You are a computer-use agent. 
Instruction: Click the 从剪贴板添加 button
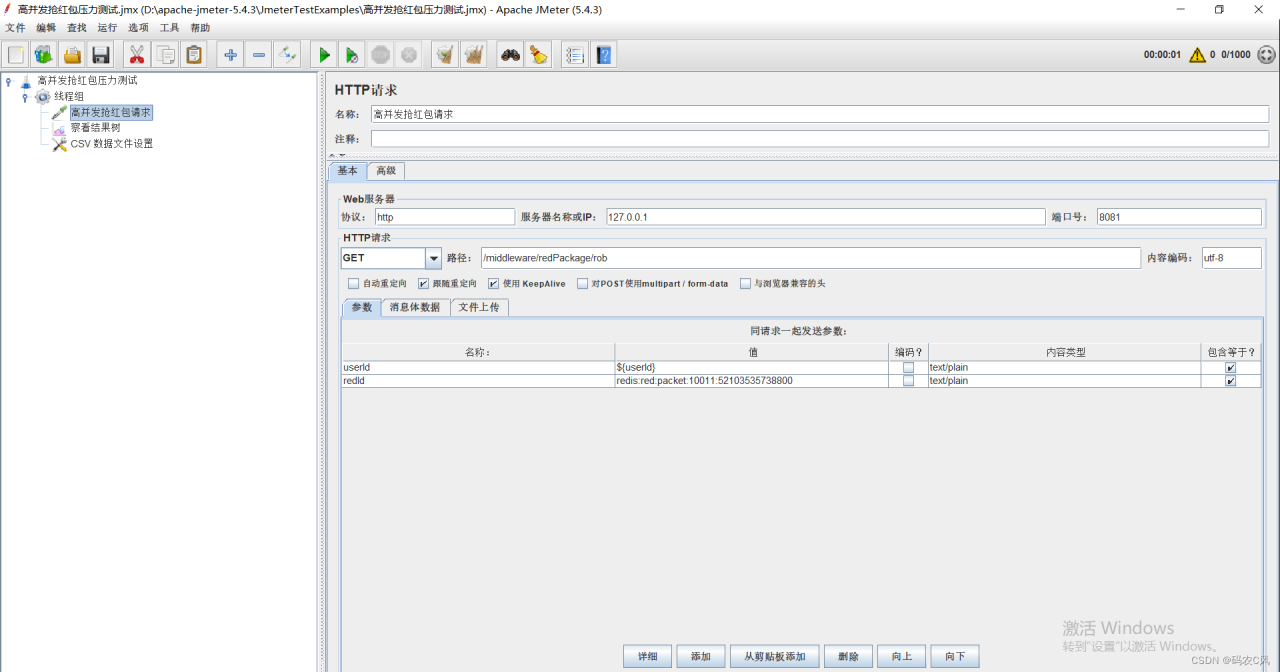775,656
